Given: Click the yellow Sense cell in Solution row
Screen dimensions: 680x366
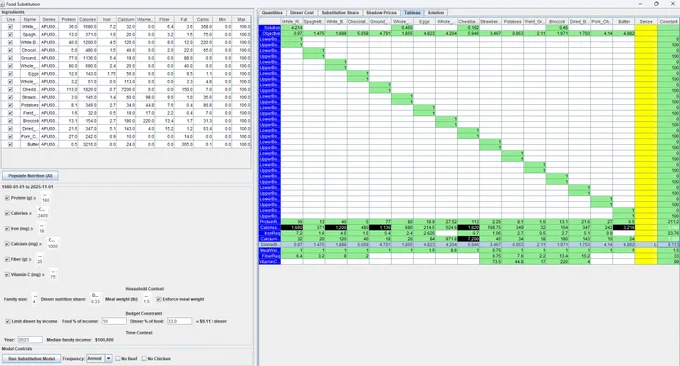Looking at the screenshot, I should (646, 27).
